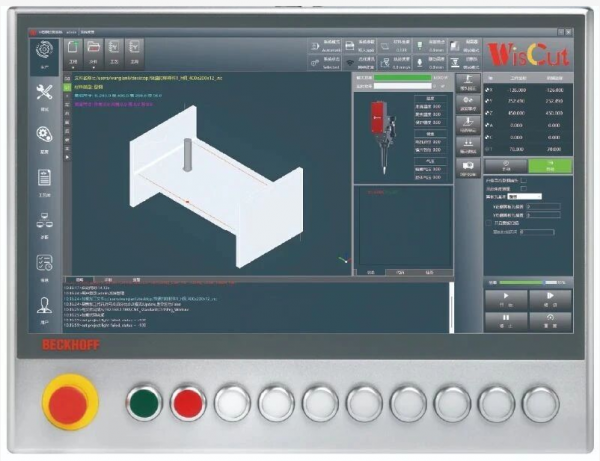Enable the checkbox left of the third option
This screenshot has height=461, width=600.
pos(490,222)
